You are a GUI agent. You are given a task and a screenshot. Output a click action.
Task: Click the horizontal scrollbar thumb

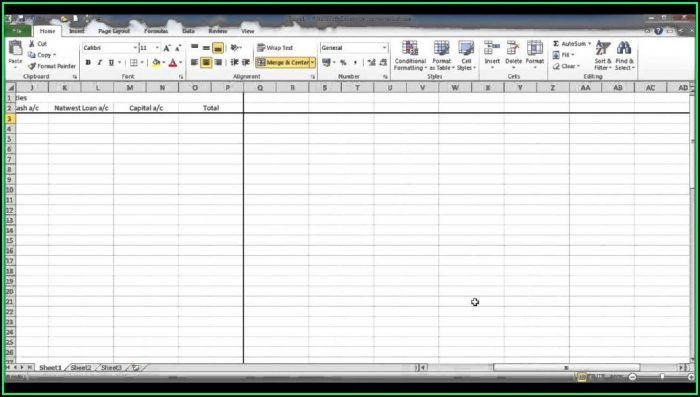(567, 368)
